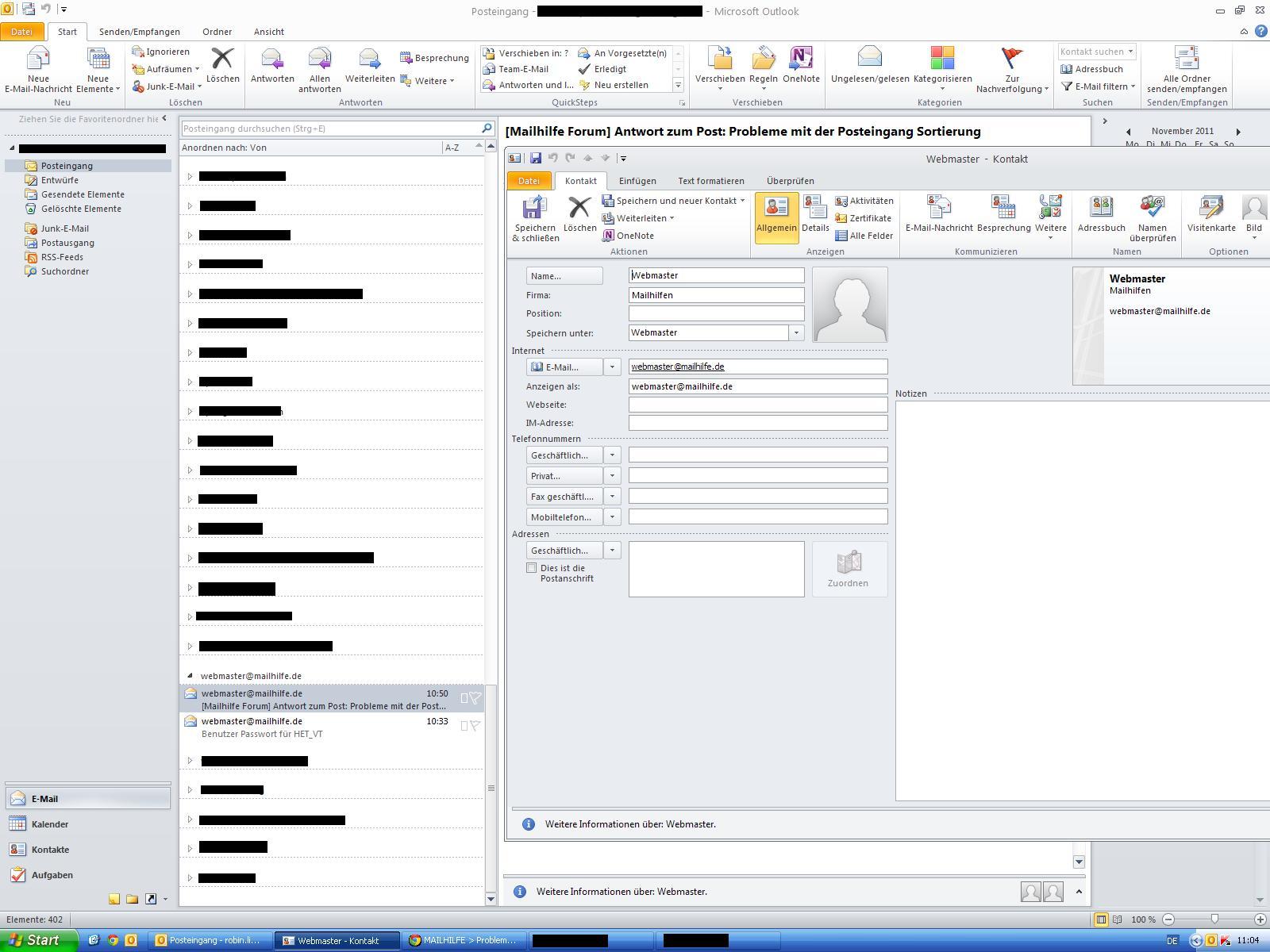Click the contact photo placeholder
Screen dimensions: 1270x952
tap(849, 305)
